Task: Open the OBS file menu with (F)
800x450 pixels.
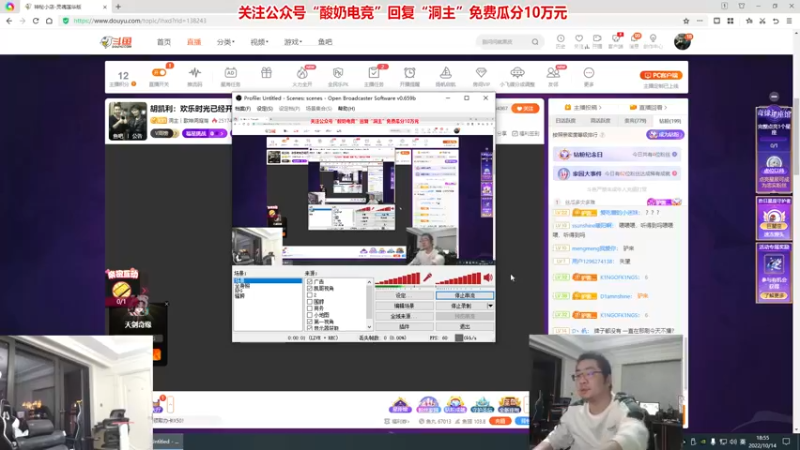Action: click(x=243, y=109)
